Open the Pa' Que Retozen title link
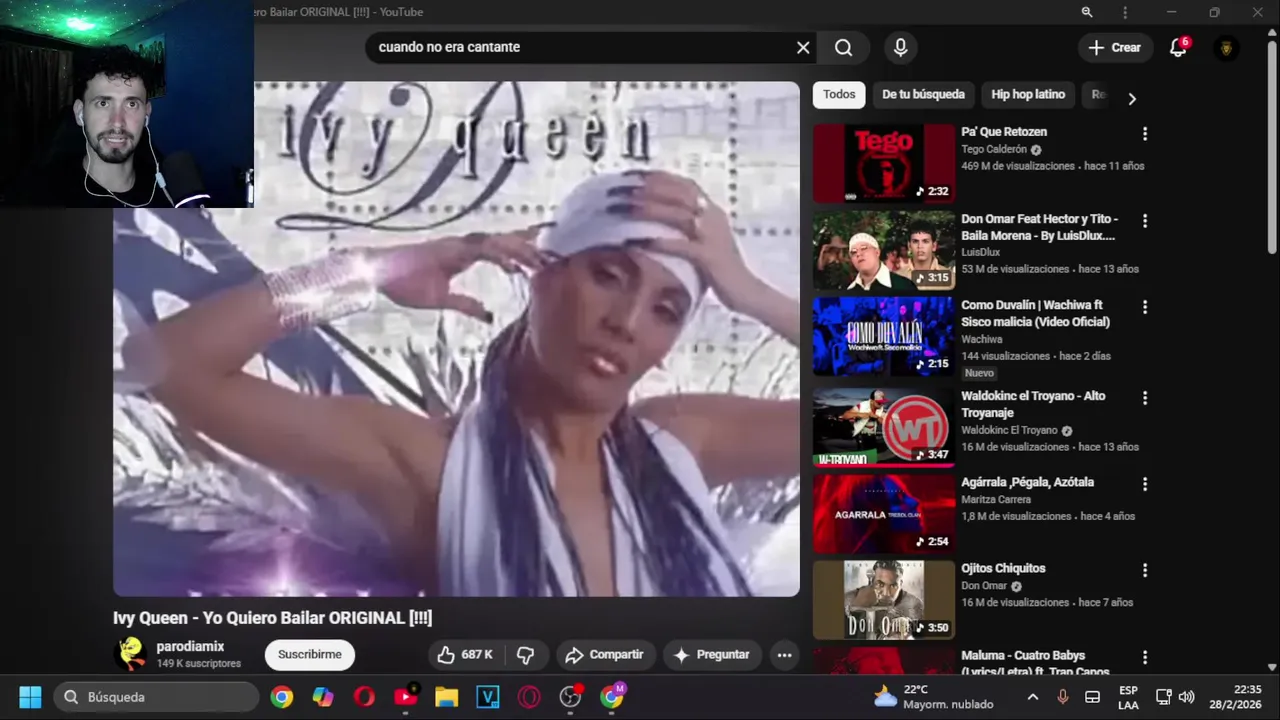This screenshot has width=1280, height=720. click(1004, 132)
